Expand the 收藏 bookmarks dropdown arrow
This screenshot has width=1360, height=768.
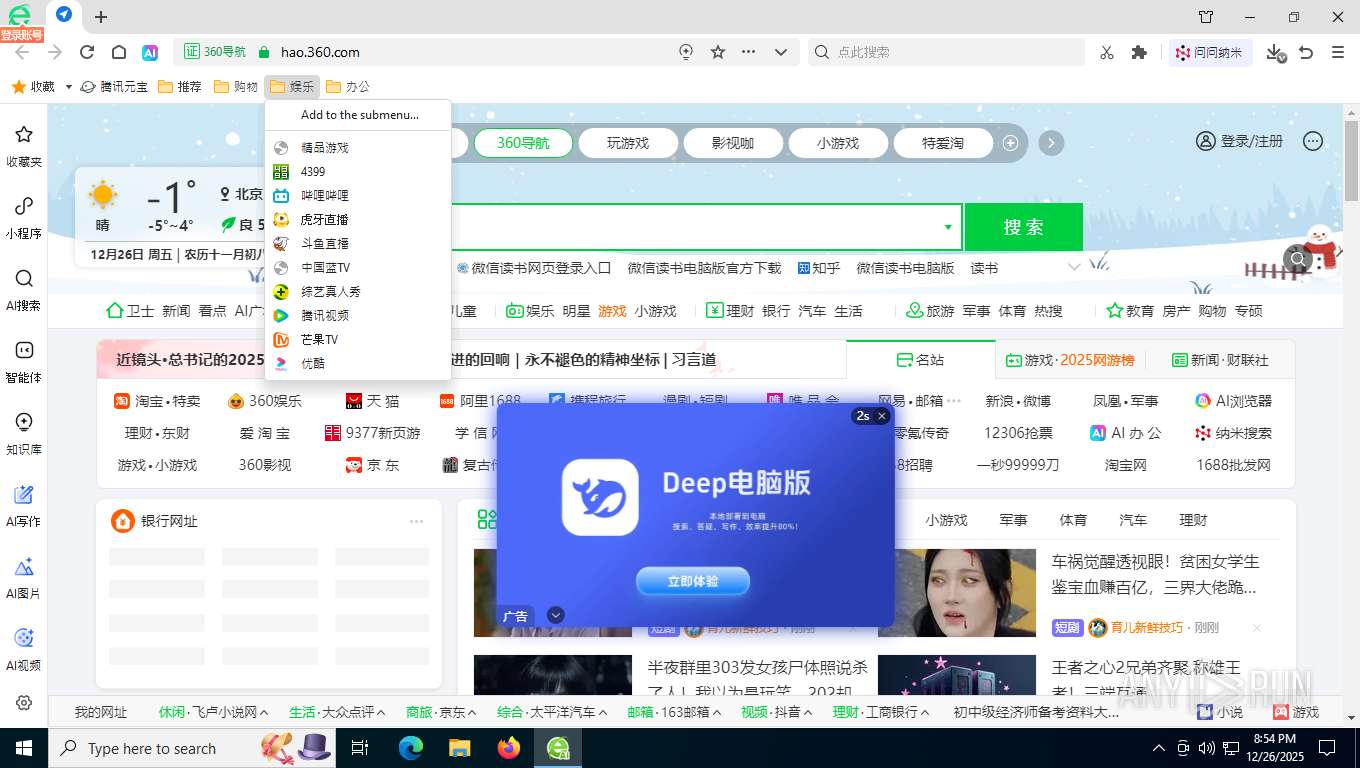click(69, 87)
